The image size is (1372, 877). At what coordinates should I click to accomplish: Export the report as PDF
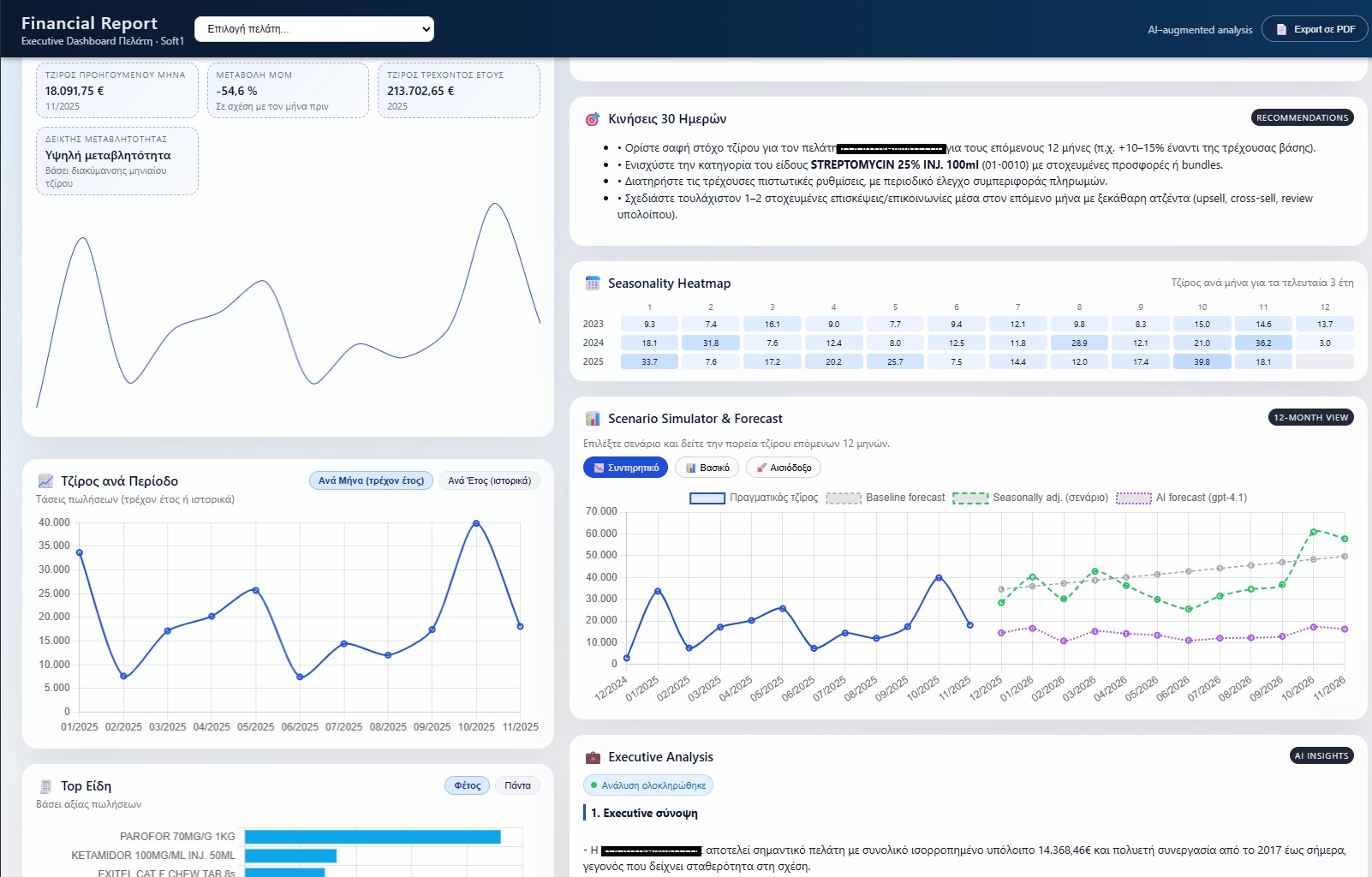pos(1315,30)
